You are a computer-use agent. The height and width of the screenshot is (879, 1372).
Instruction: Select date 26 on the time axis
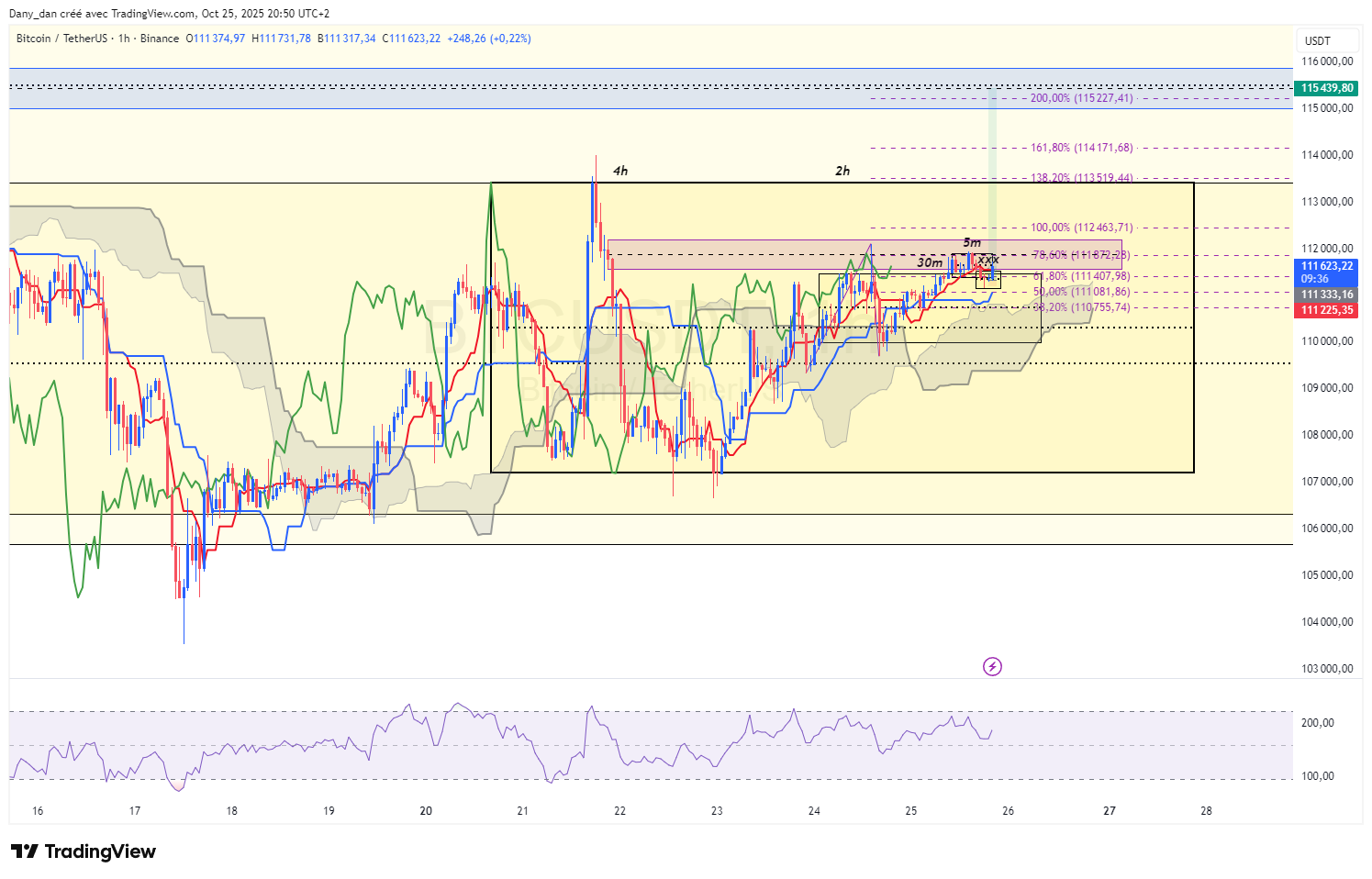point(1008,811)
